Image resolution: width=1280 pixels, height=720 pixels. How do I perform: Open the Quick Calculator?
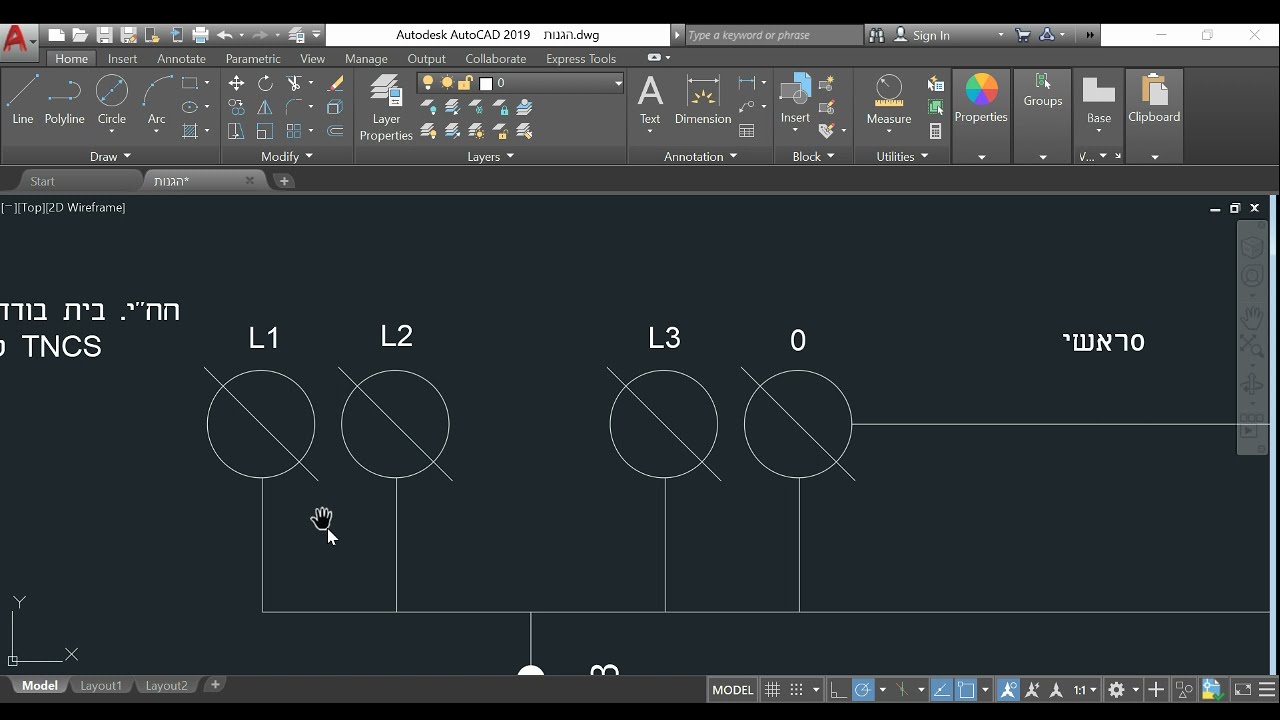click(936, 131)
